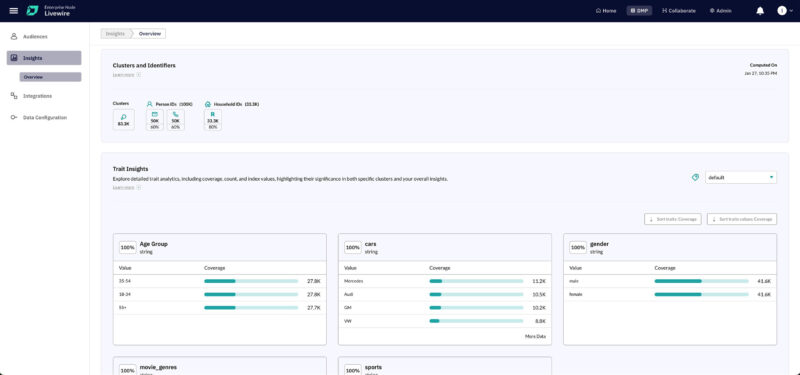Viewport: 800px width, 375px height.
Task: Open the Collaborate tab
Action: [x=678, y=11]
